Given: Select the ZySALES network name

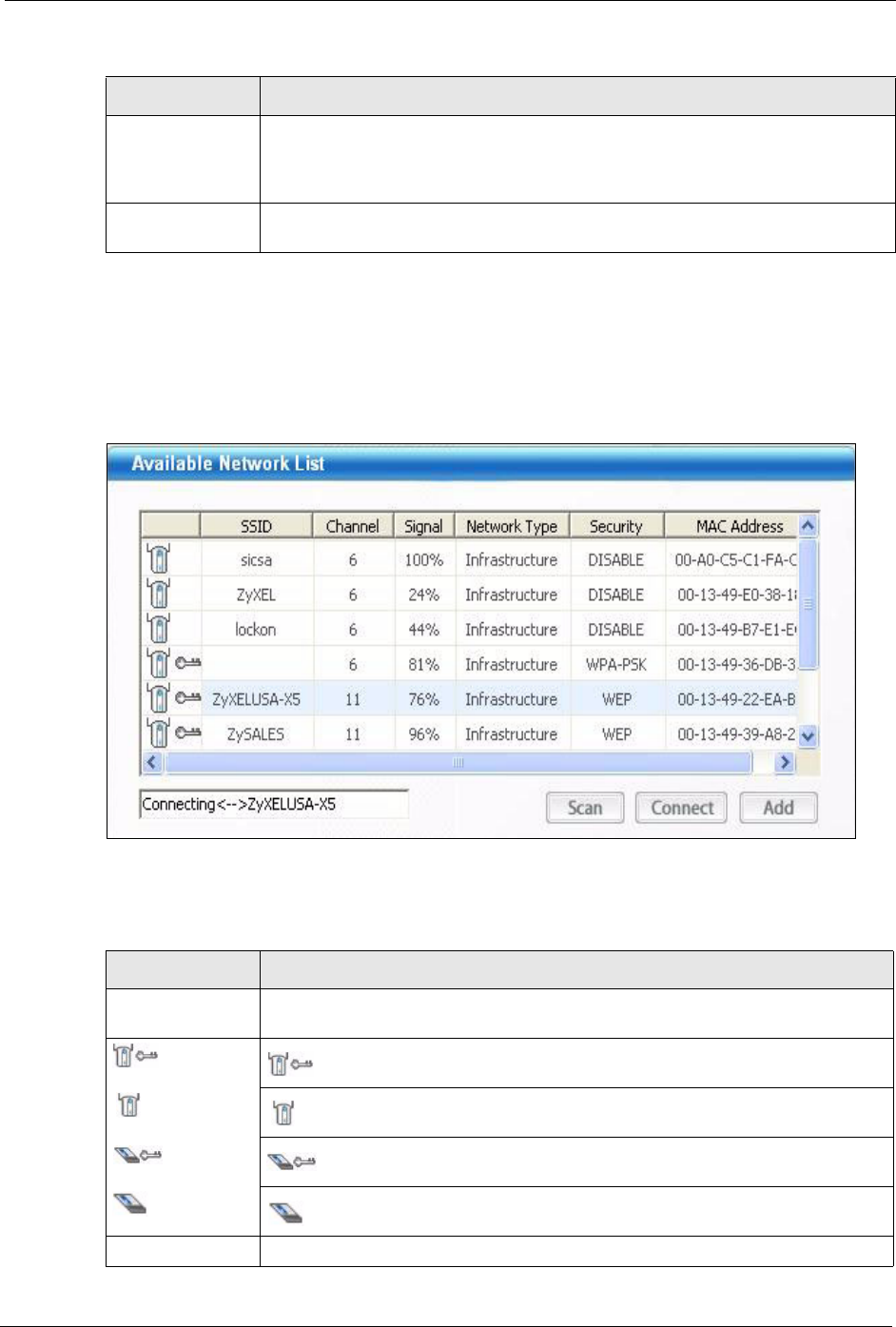Looking at the screenshot, I should [256, 734].
